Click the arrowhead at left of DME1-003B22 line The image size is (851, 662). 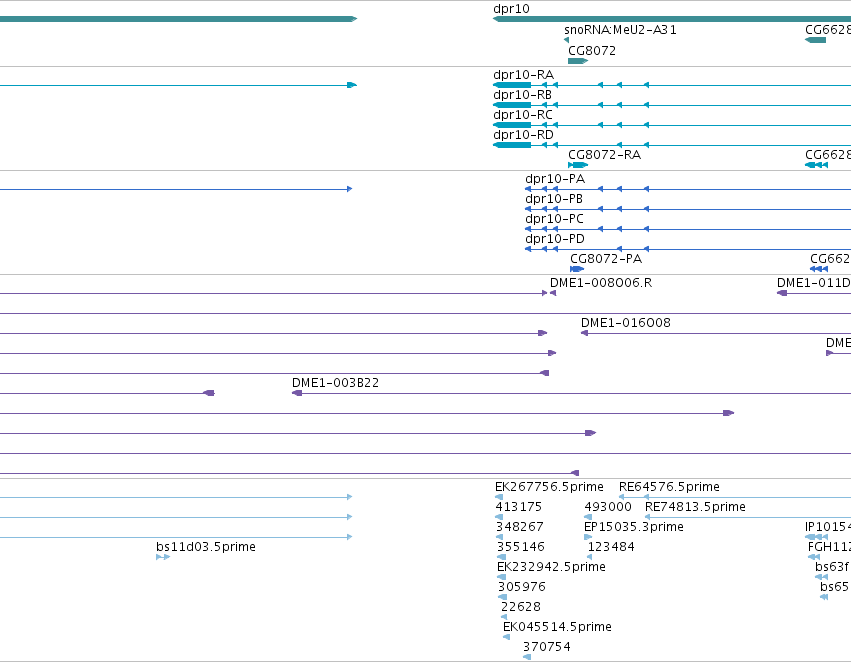297,393
